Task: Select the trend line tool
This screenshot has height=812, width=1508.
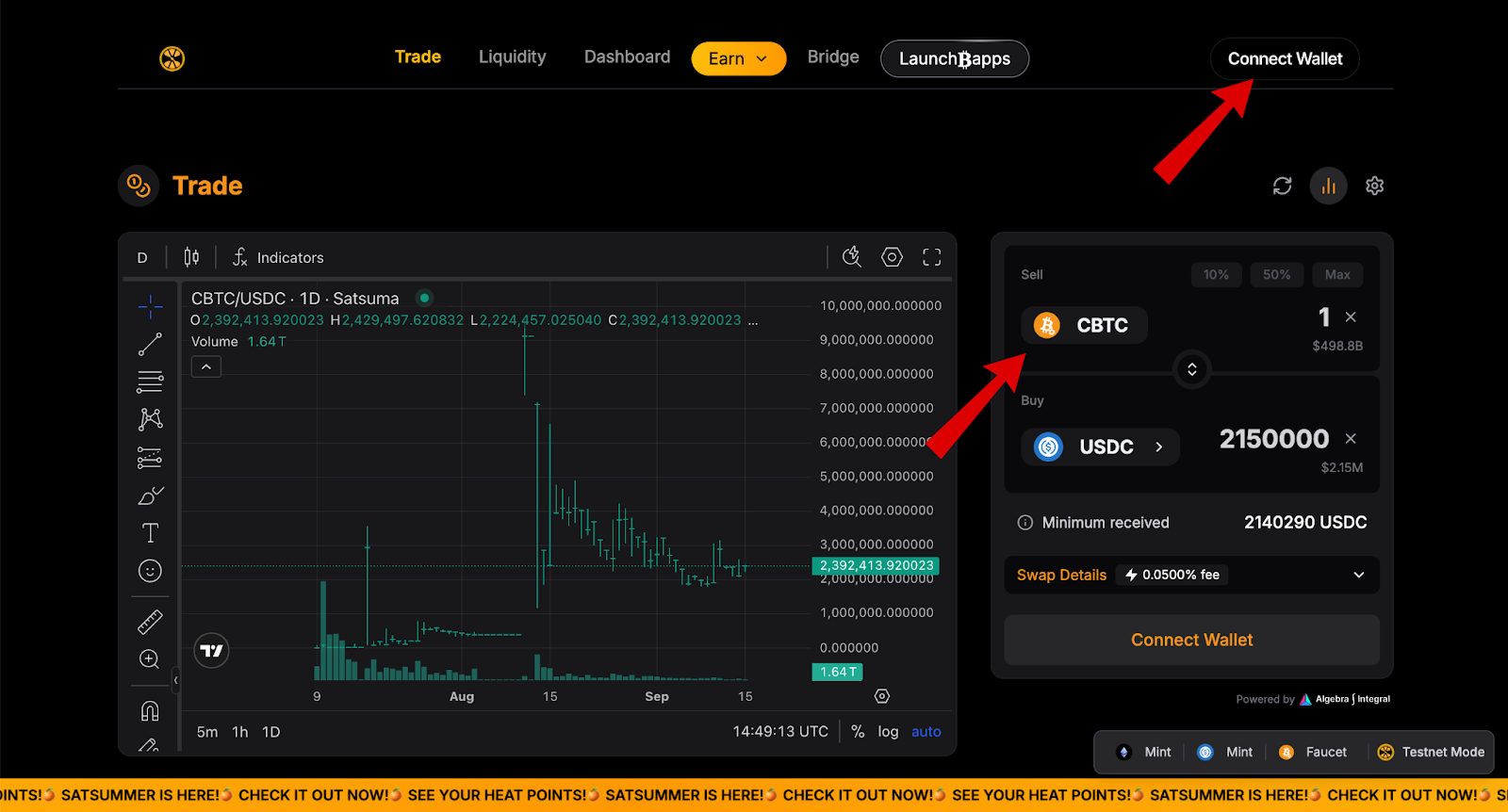Action: [x=150, y=344]
